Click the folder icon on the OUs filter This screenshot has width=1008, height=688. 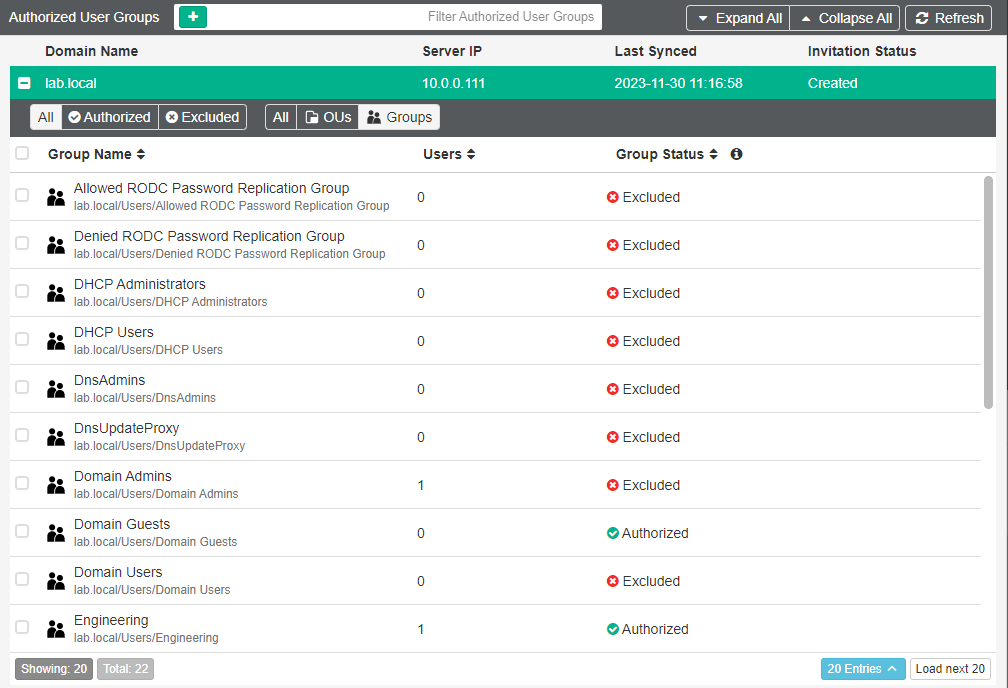pos(313,117)
